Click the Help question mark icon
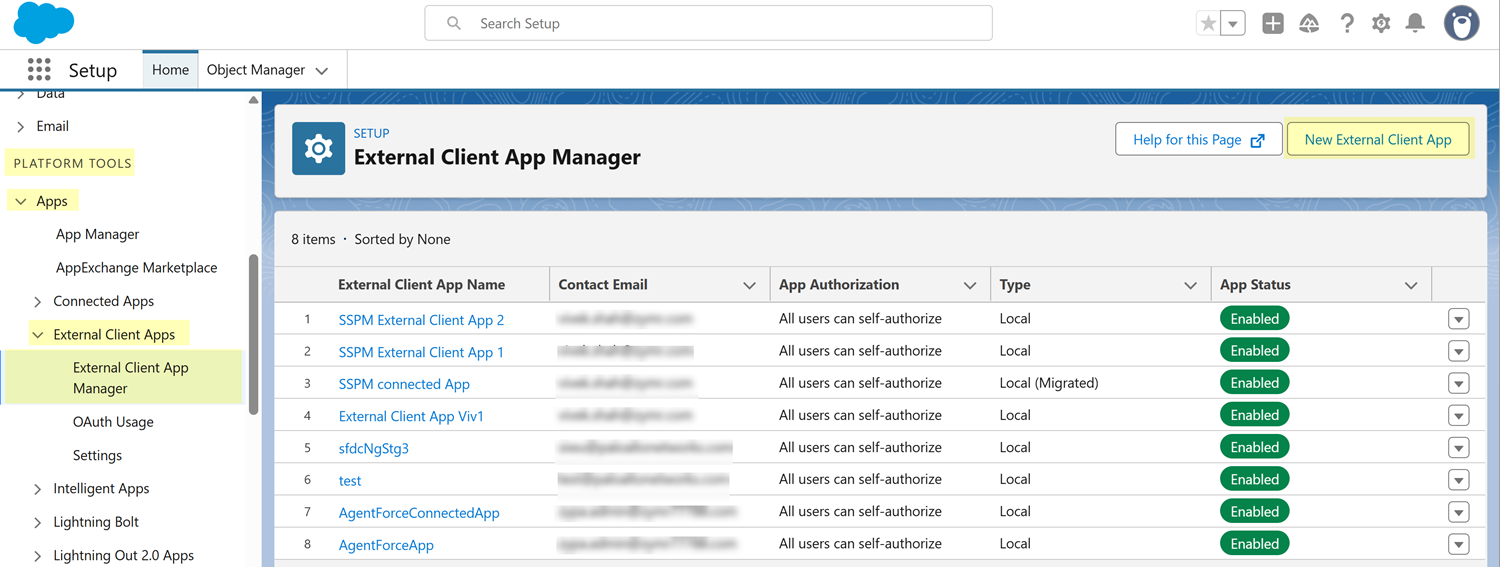 (x=1346, y=24)
